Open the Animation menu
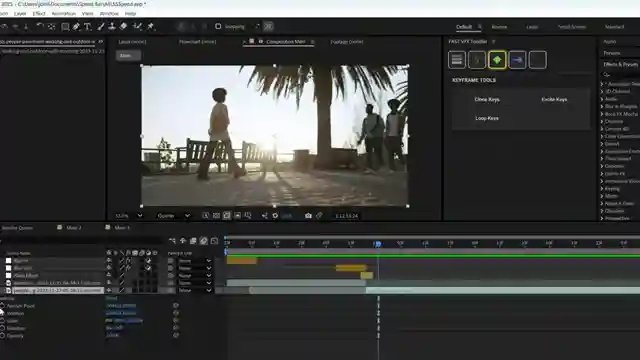640x360 pixels. tap(64, 13)
